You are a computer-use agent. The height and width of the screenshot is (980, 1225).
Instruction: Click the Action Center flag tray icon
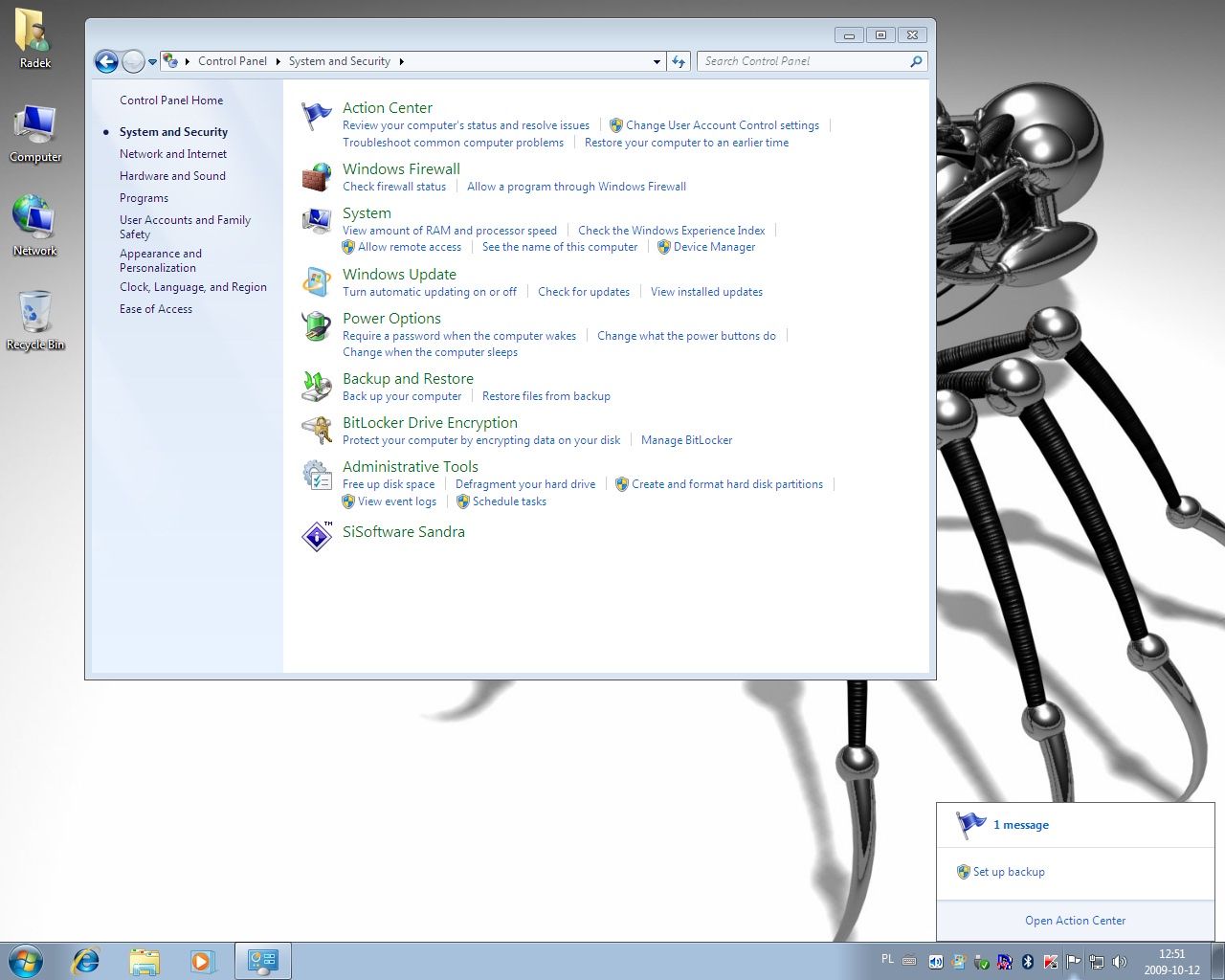click(x=1074, y=962)
